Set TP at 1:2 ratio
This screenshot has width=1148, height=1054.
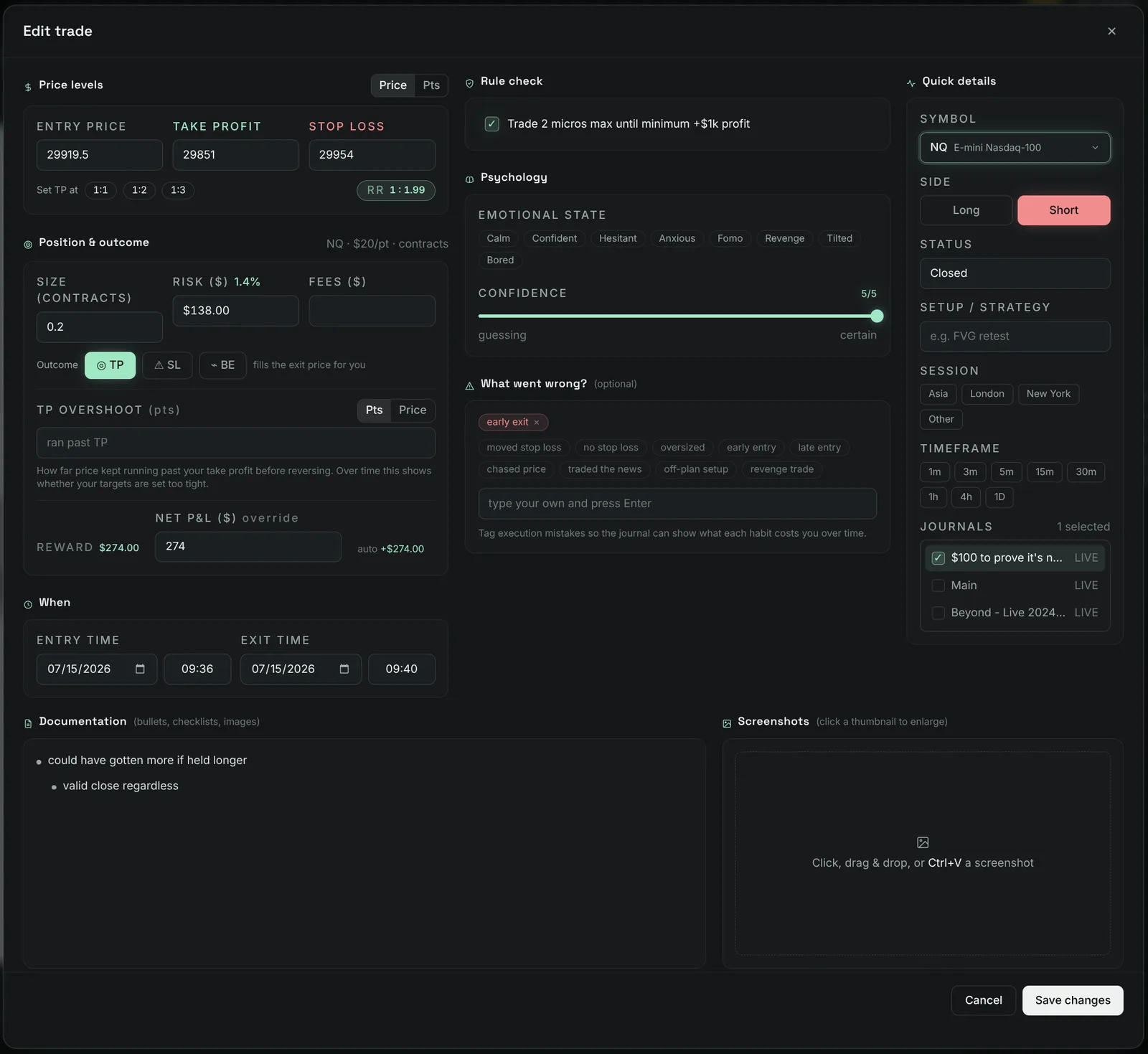tap(139, 190)
